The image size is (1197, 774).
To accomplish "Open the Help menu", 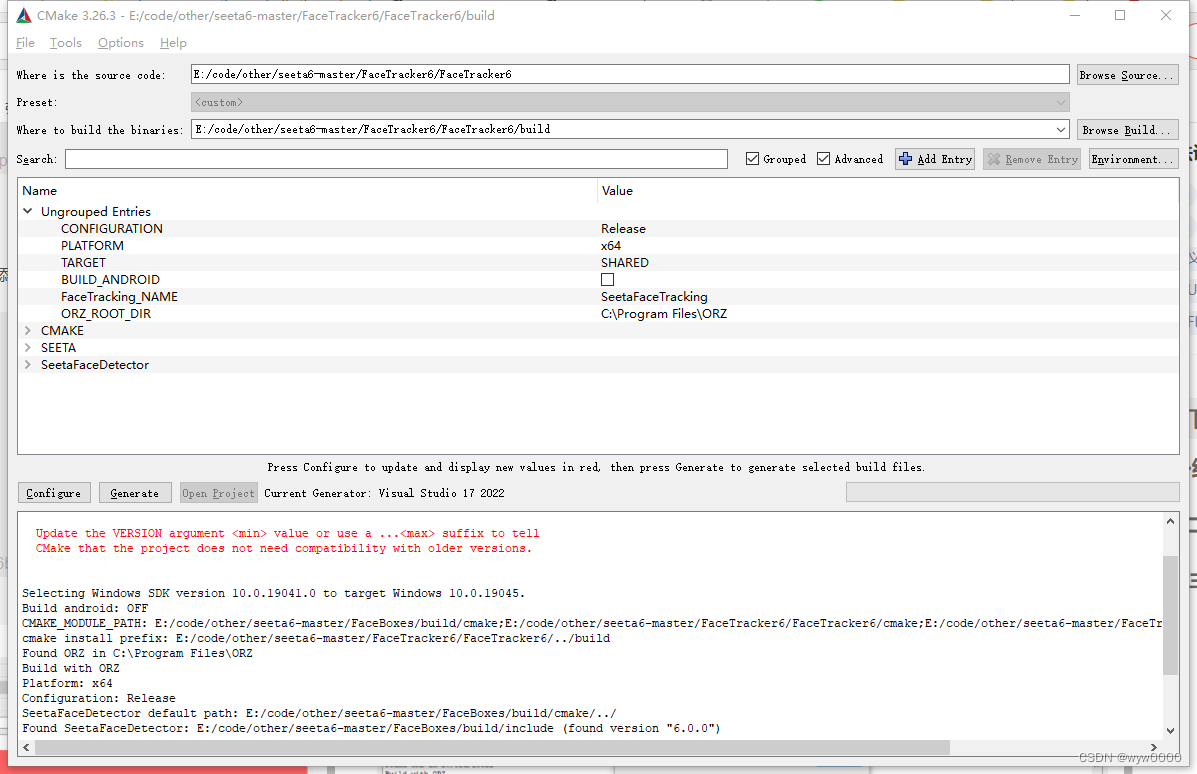I will [x=173, y=43].
